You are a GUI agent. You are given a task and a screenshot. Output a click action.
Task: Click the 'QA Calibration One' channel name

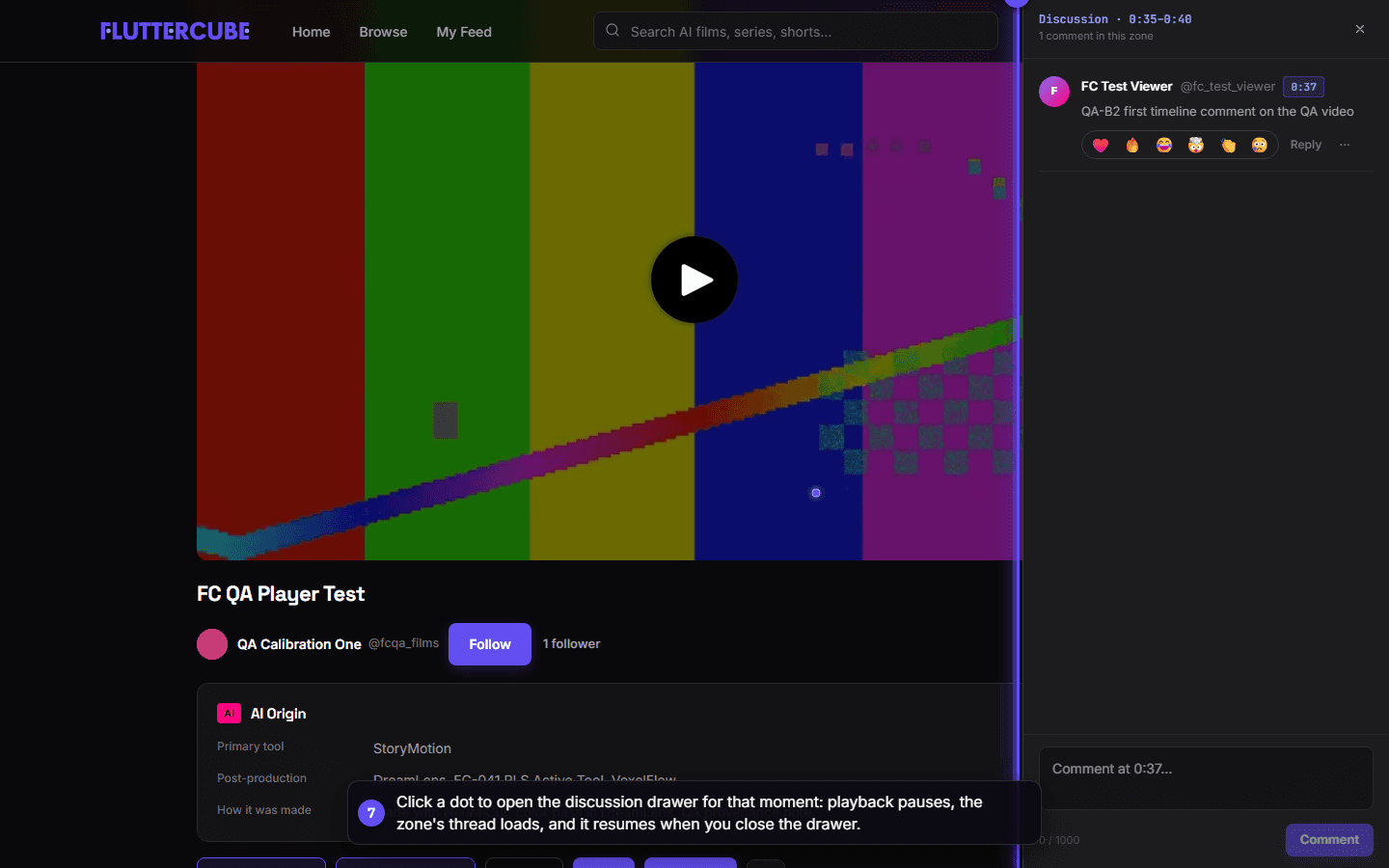(299, 644)
